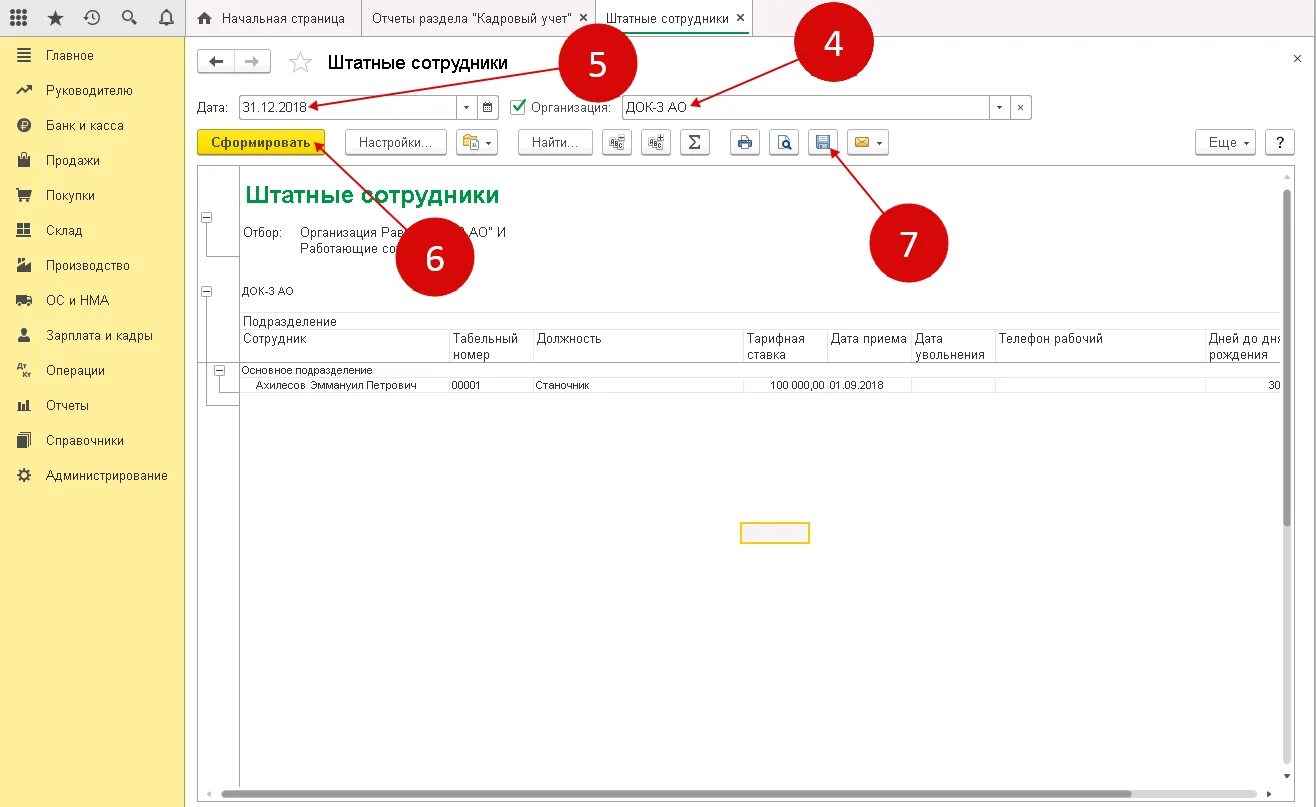
Task: Select the 100 000,00 tariff cell
Action: pos(785,385)
